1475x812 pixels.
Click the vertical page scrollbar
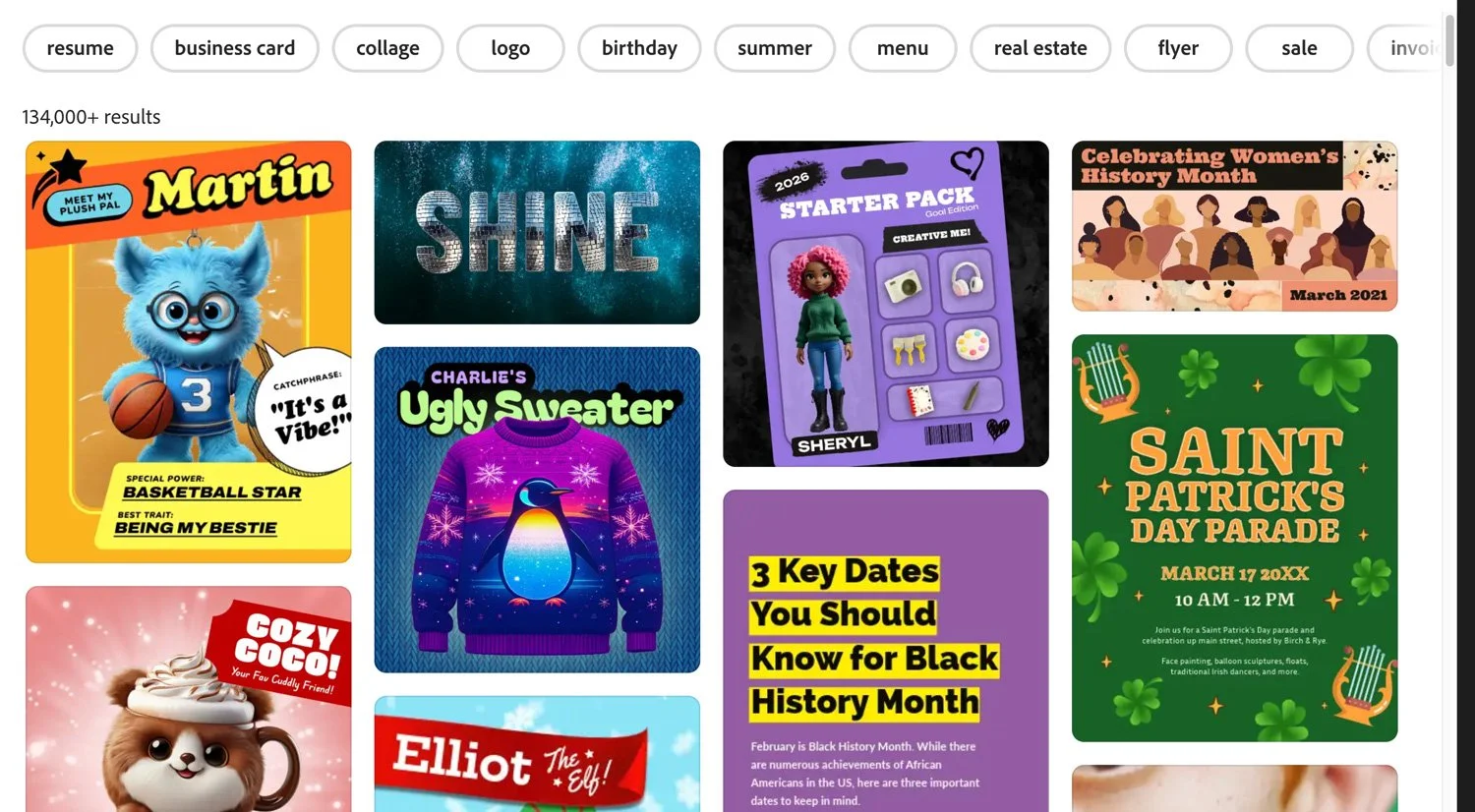coord(1449,39)
